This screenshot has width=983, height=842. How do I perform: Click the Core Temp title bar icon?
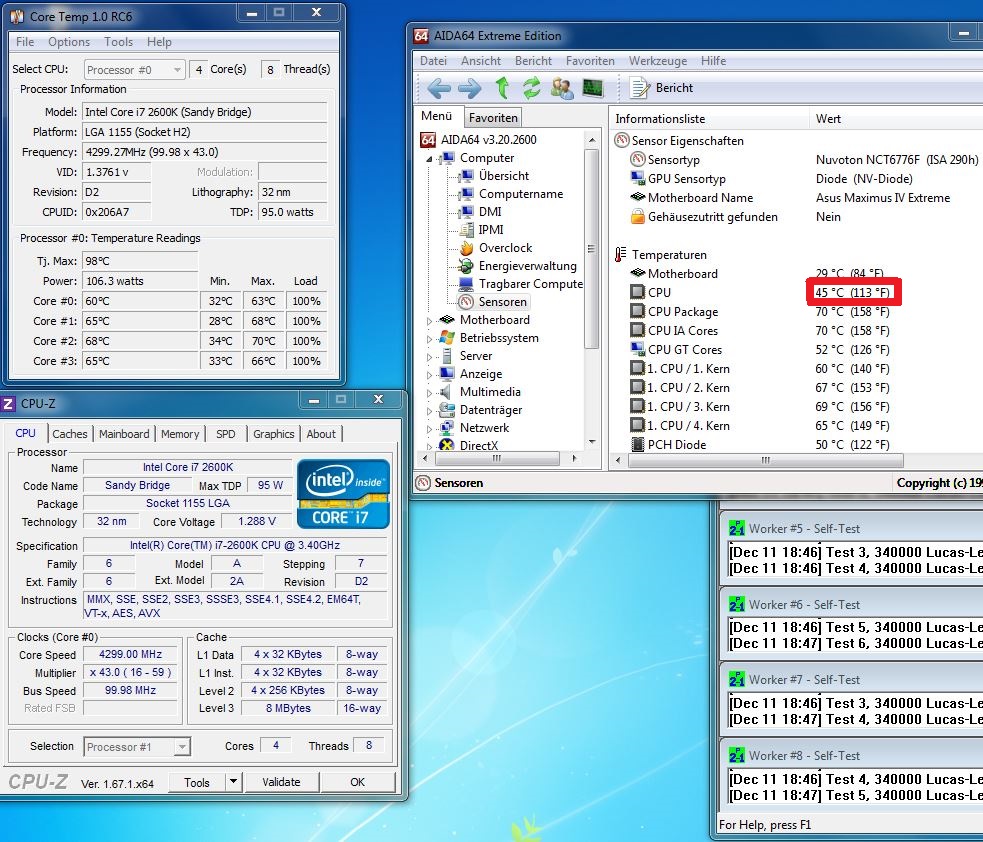pyautogui.click(x=17, y=16)
